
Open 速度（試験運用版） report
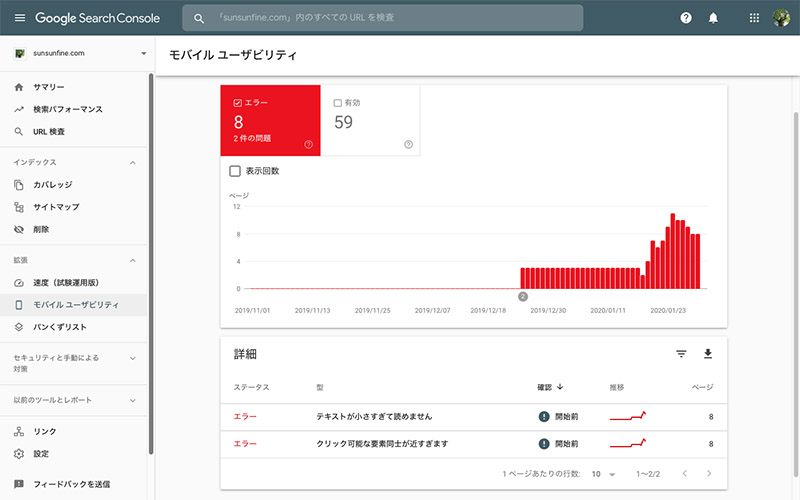point(73,283)
